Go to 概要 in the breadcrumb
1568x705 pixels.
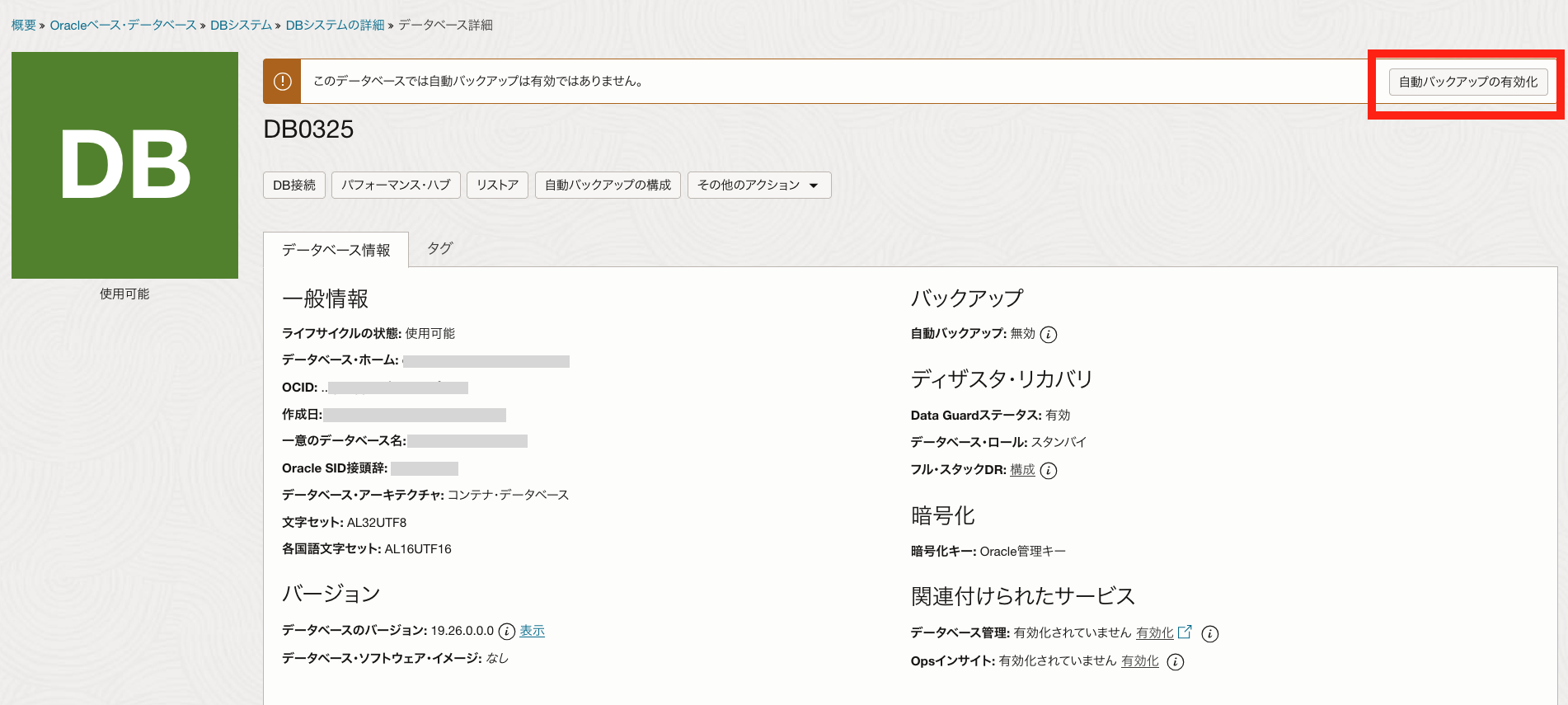point(23,26)
